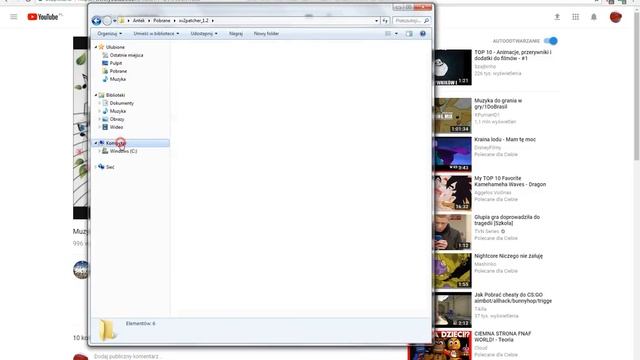The width and height of the screenshot is (640, 360).
Task: Refresh the folder with the refresh icon
Action: point(385,20)
